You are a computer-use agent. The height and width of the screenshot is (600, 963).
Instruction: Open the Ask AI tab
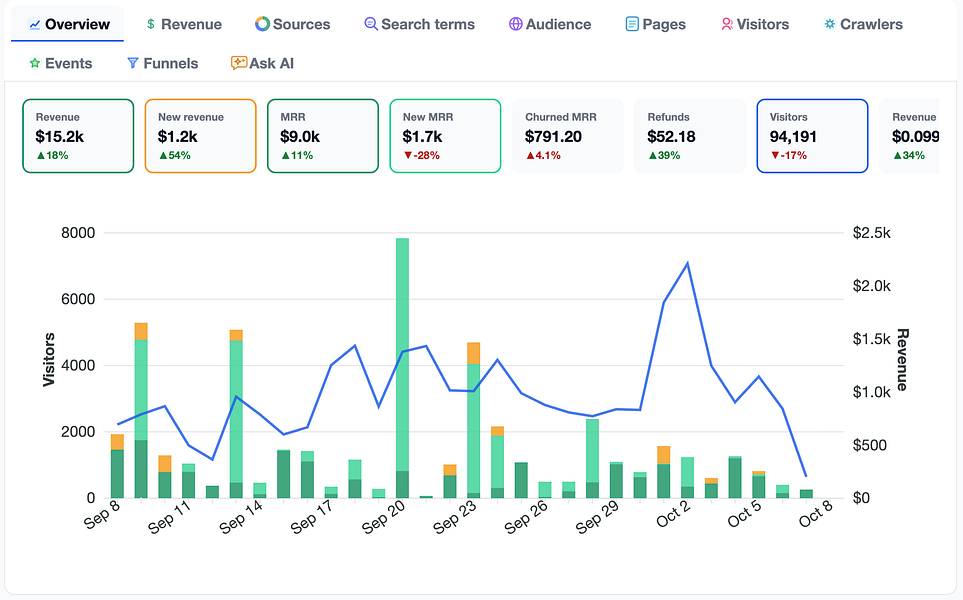[263, 63]
